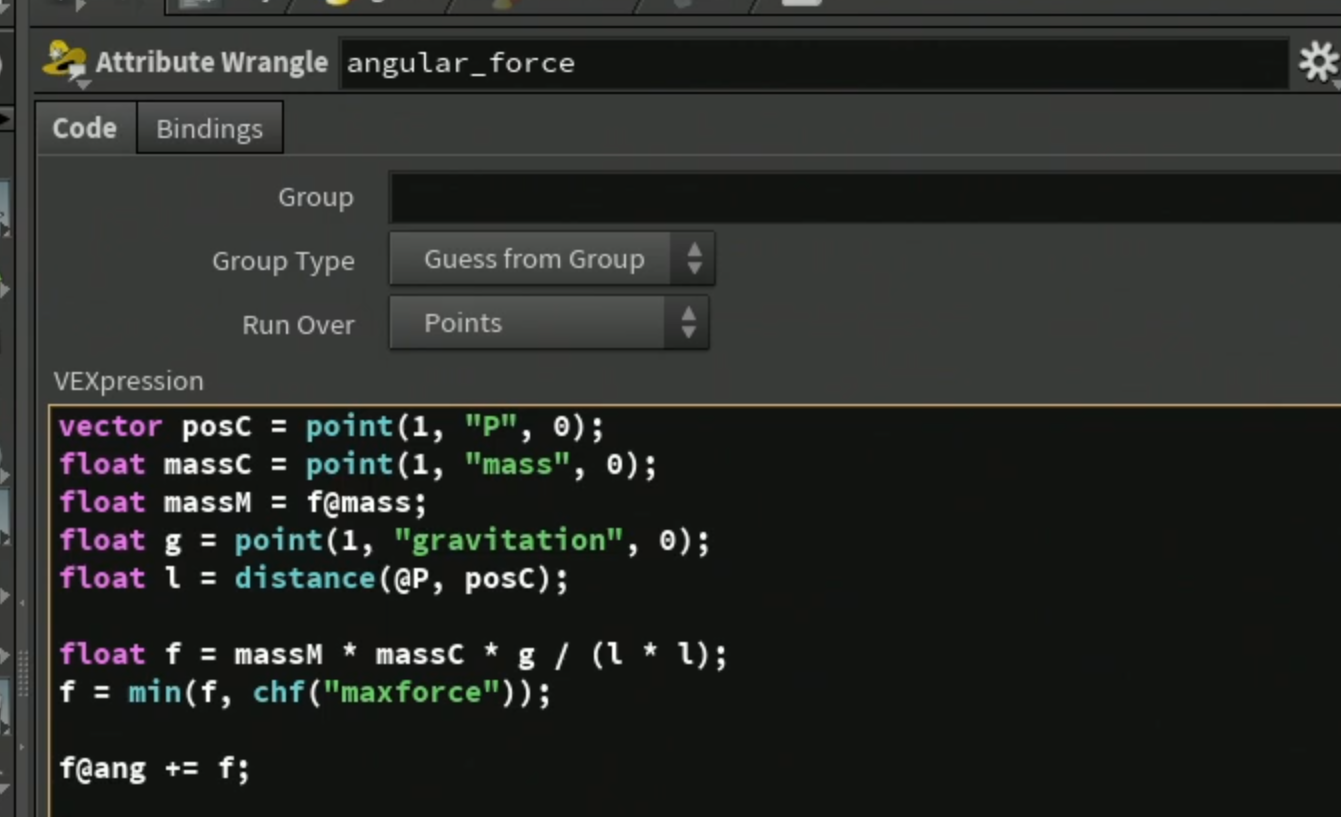Click the f@ang += f line
This screenshot has width=1341, height=817.
click(154, 769)
